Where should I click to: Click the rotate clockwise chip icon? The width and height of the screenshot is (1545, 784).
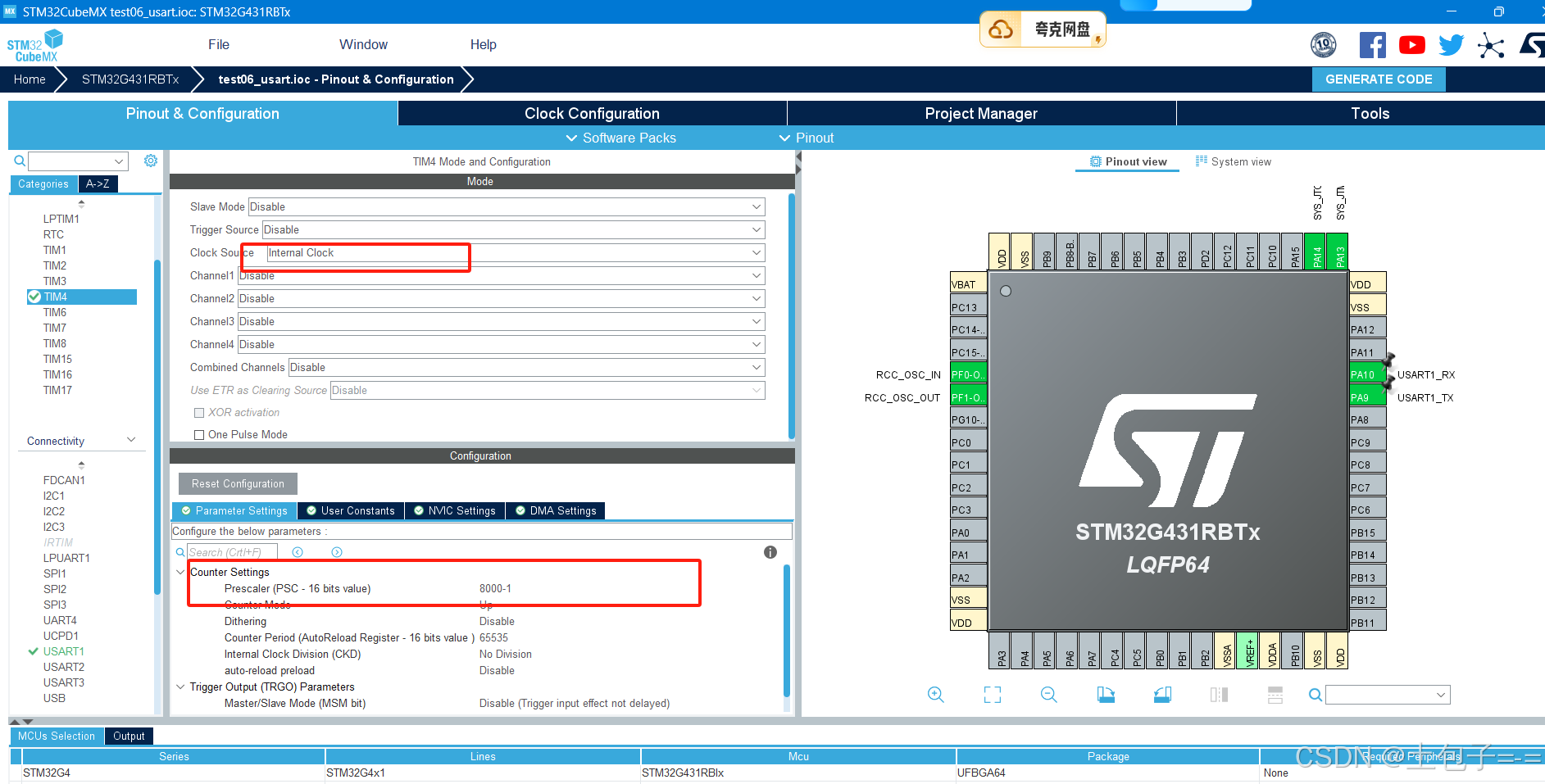pos(1106,695)
